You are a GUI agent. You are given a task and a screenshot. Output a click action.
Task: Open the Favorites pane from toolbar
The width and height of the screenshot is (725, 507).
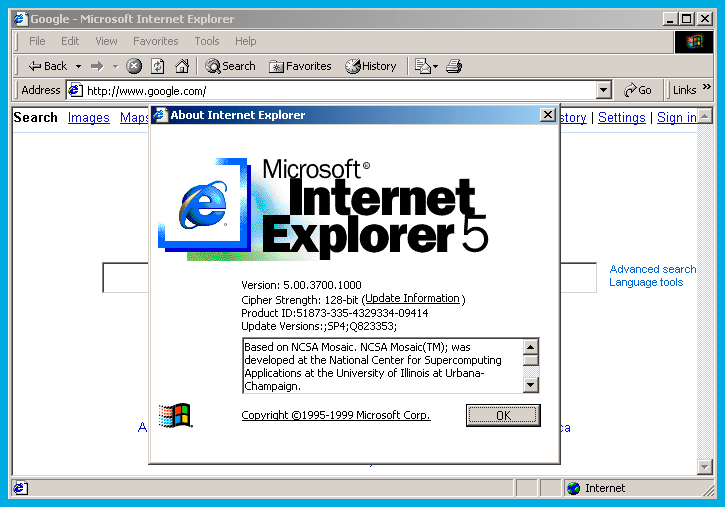300,66
